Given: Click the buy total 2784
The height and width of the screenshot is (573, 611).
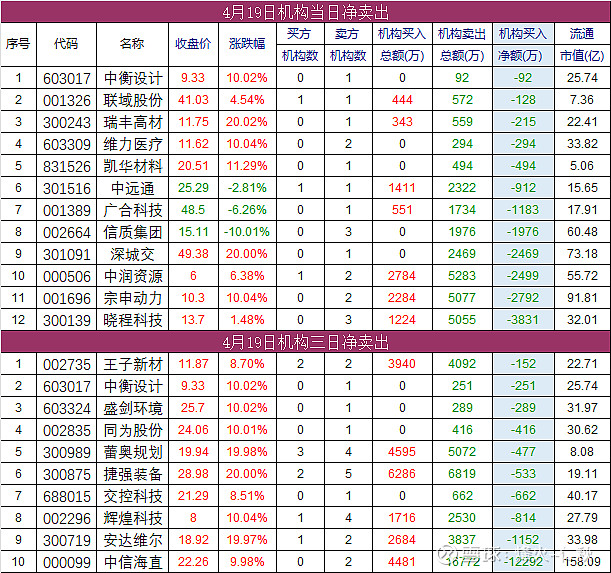Looking at the screenshot, I should [402, 276].
